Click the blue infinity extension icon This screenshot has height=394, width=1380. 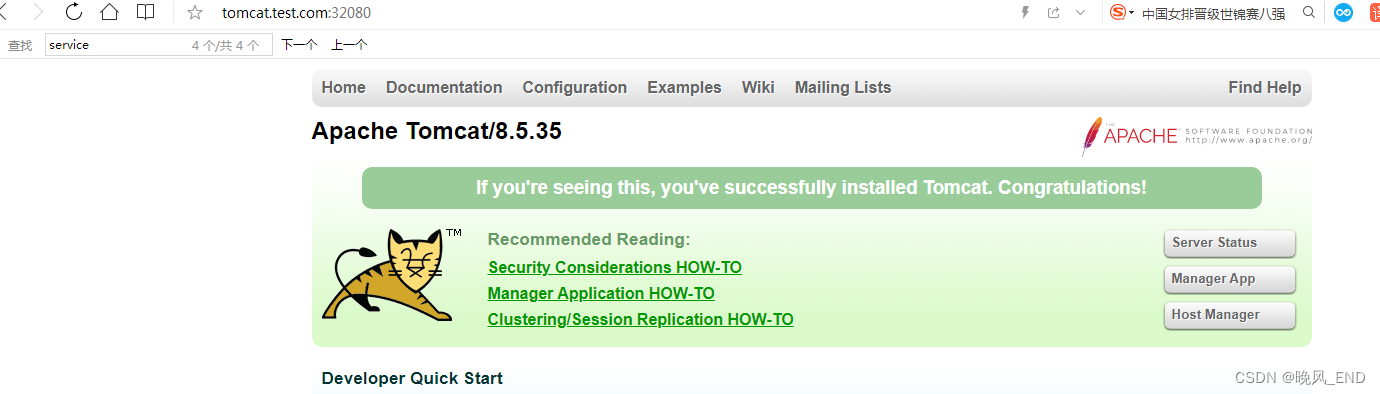[1344, 13]
